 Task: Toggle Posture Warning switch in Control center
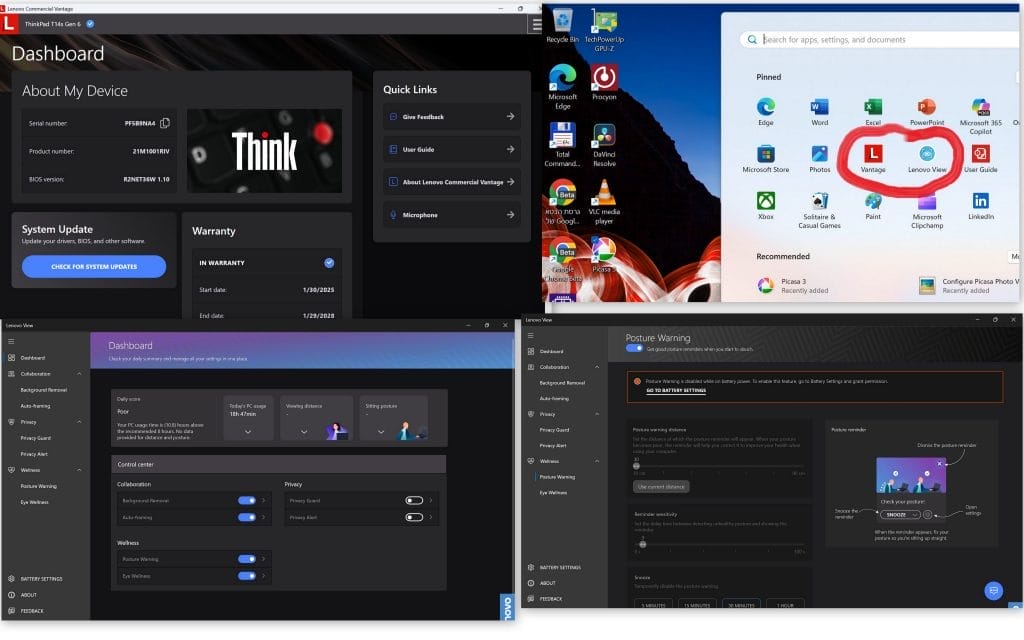[x=247, y=559]
